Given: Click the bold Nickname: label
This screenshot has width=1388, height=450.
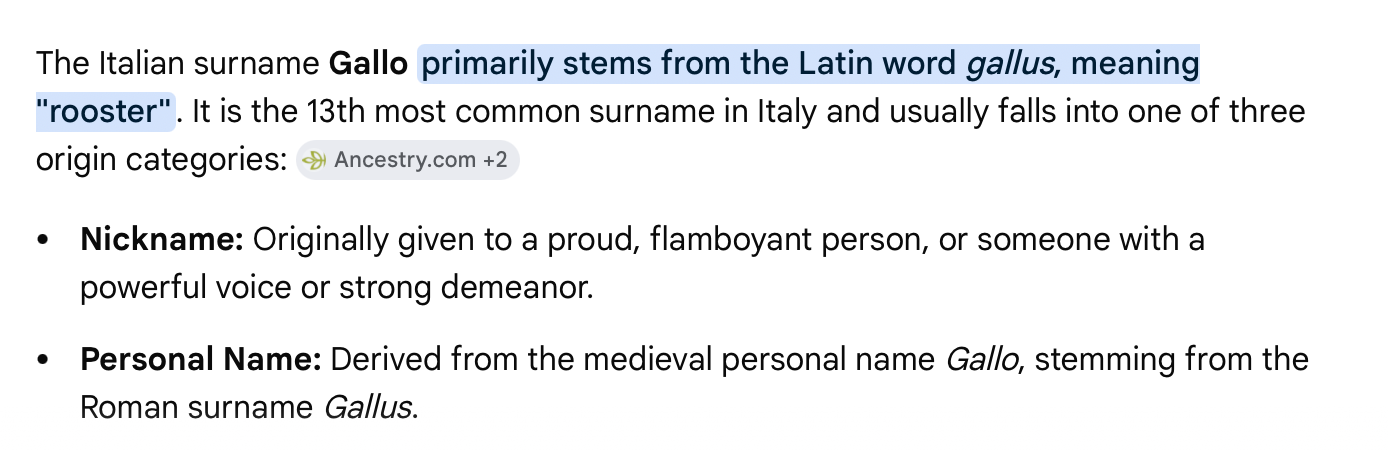Looking at the screenshot, I should tap(163, 240).
